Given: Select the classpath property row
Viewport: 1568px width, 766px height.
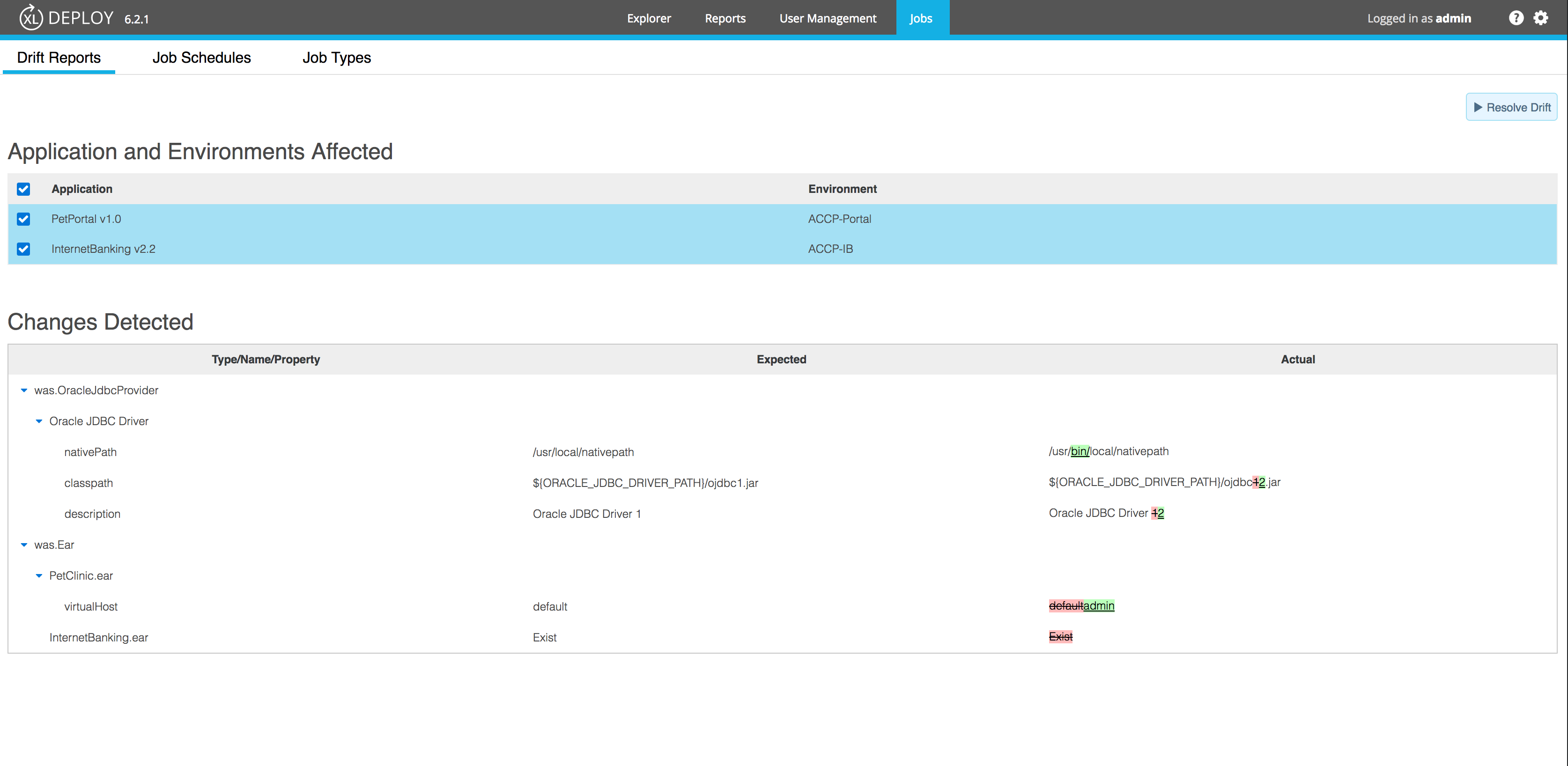Looking at the screenshot, I should tap(782, 483).
